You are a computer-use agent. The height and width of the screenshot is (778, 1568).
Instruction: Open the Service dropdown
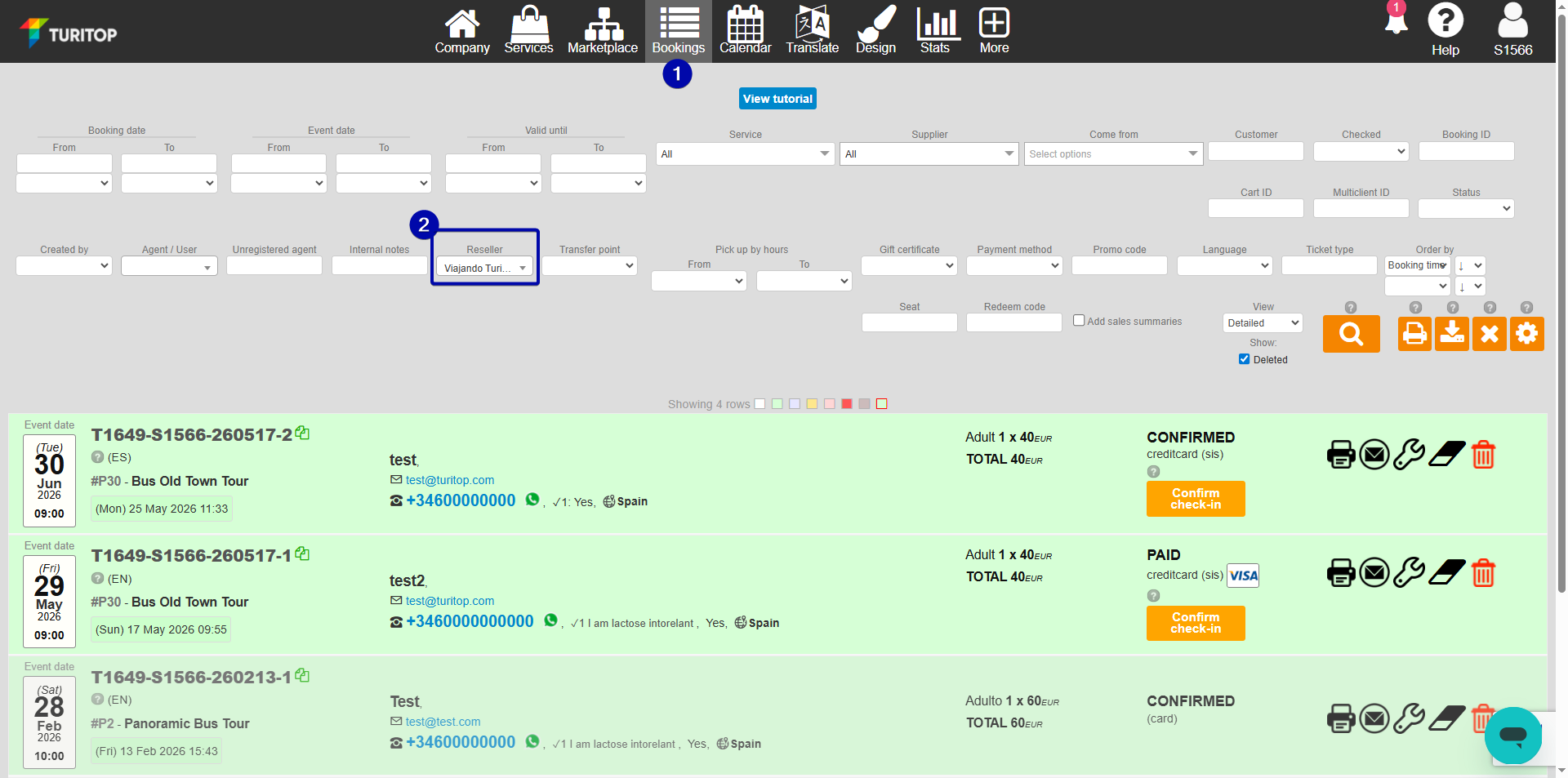coord(745,153)
